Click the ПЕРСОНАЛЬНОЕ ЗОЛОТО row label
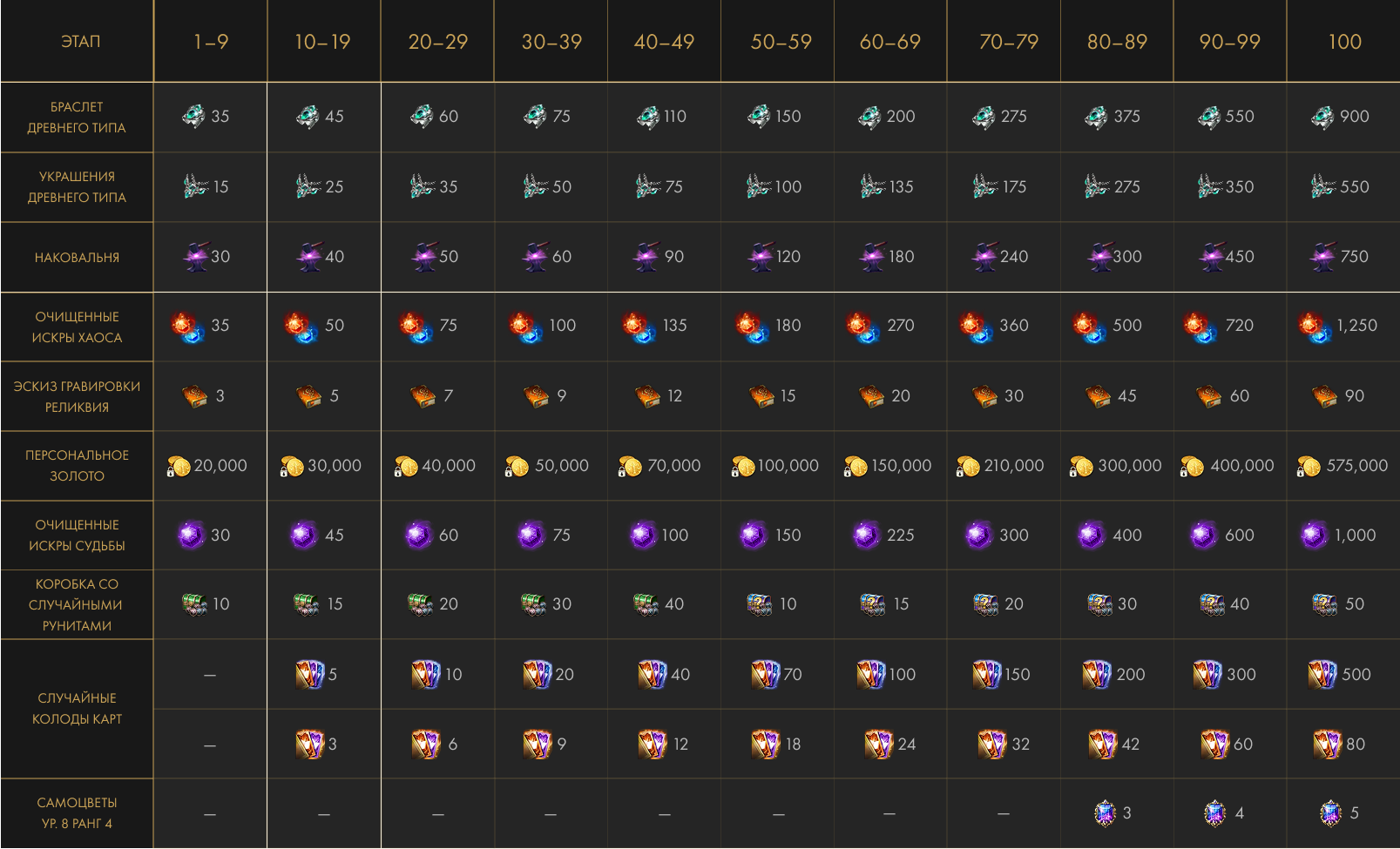 (77, 466)
